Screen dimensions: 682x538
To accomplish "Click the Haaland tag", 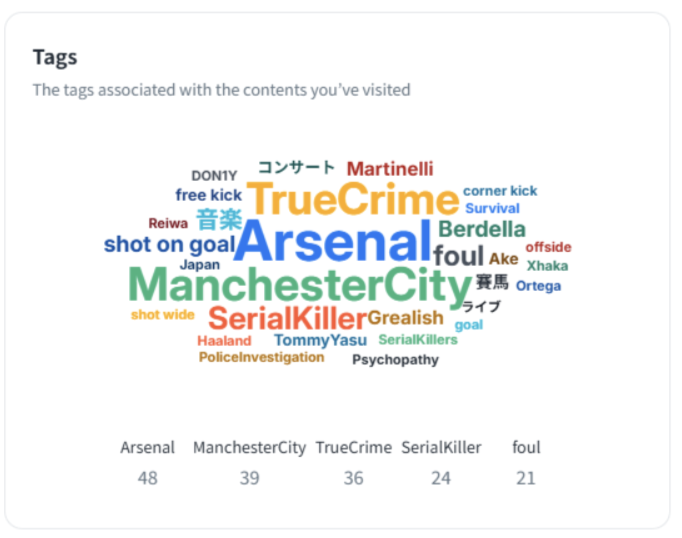I will click(x=224, y=341).
